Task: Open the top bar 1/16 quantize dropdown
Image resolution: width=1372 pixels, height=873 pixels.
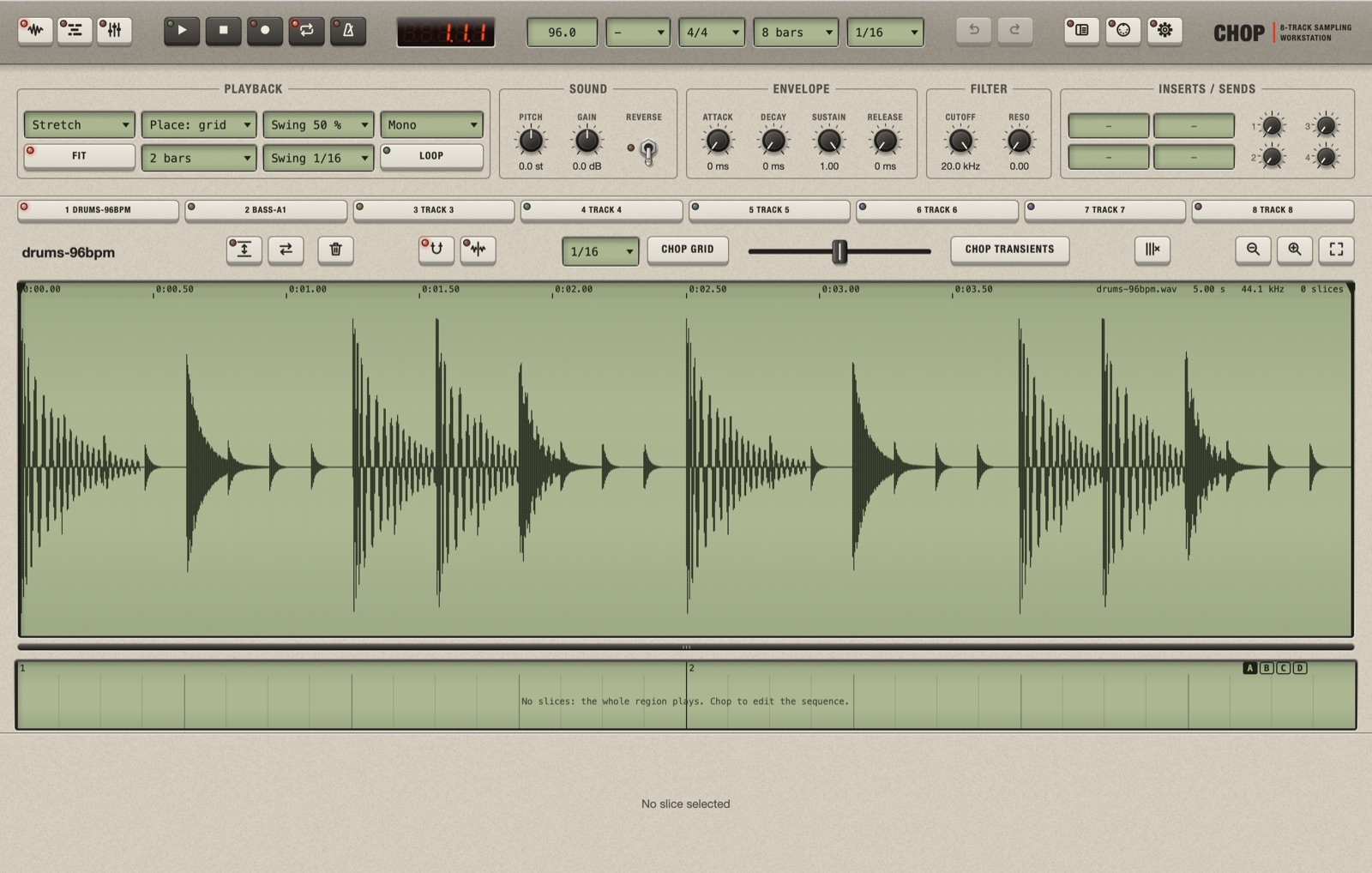Action: pyautogui.click(x=885, y=33)
